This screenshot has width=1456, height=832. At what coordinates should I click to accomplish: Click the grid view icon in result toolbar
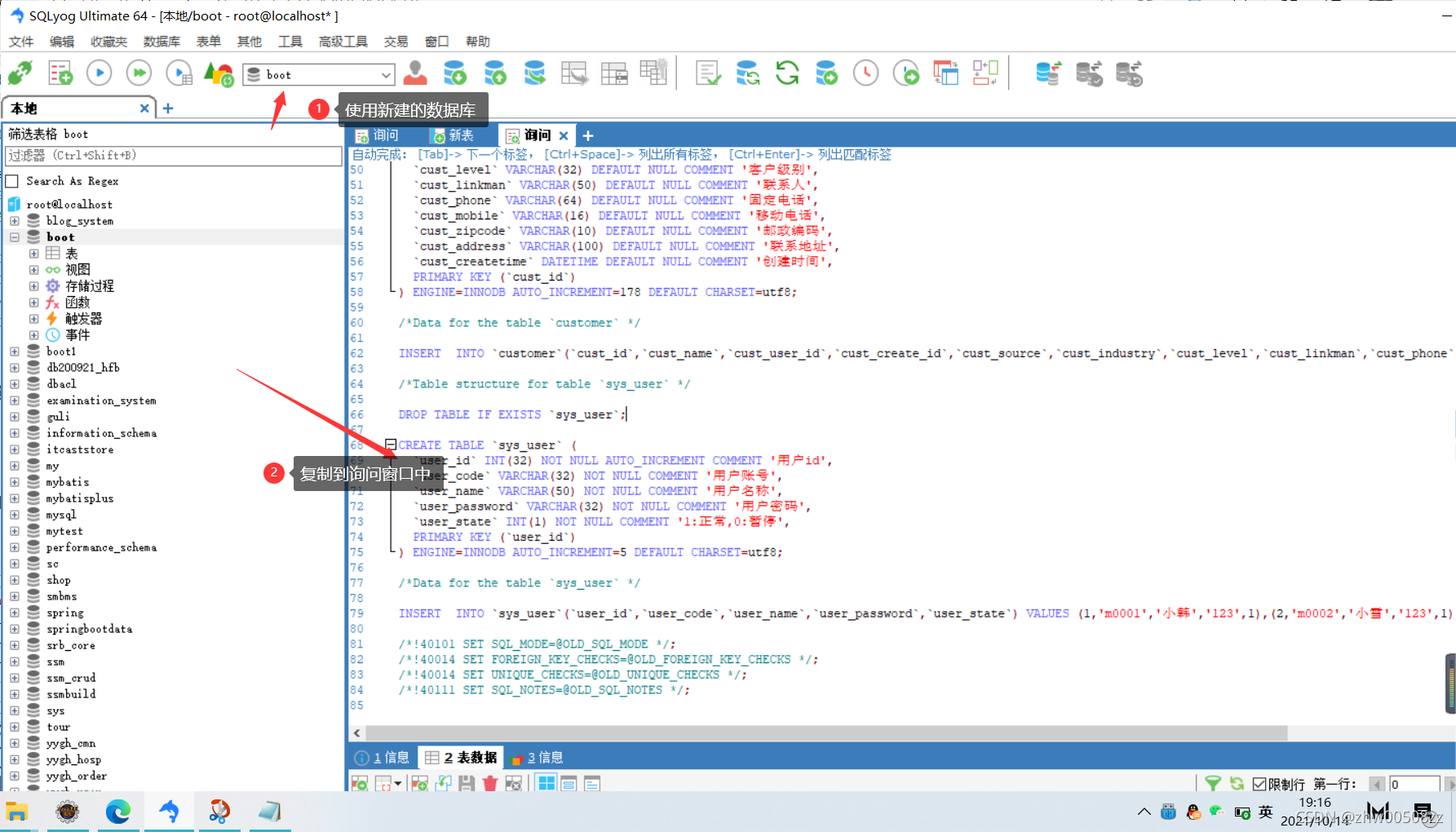547,783
